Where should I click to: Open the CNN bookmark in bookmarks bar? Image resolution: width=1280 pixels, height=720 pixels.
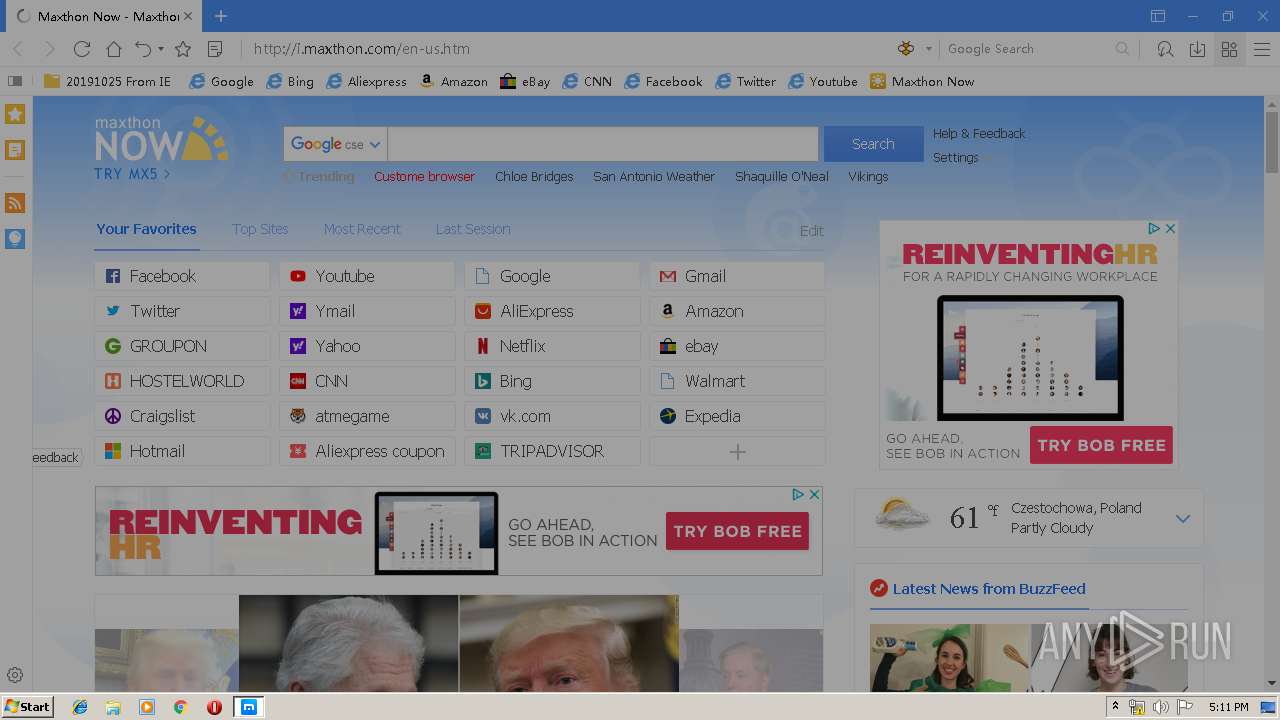pyautogui.click(x=587, y=81)
